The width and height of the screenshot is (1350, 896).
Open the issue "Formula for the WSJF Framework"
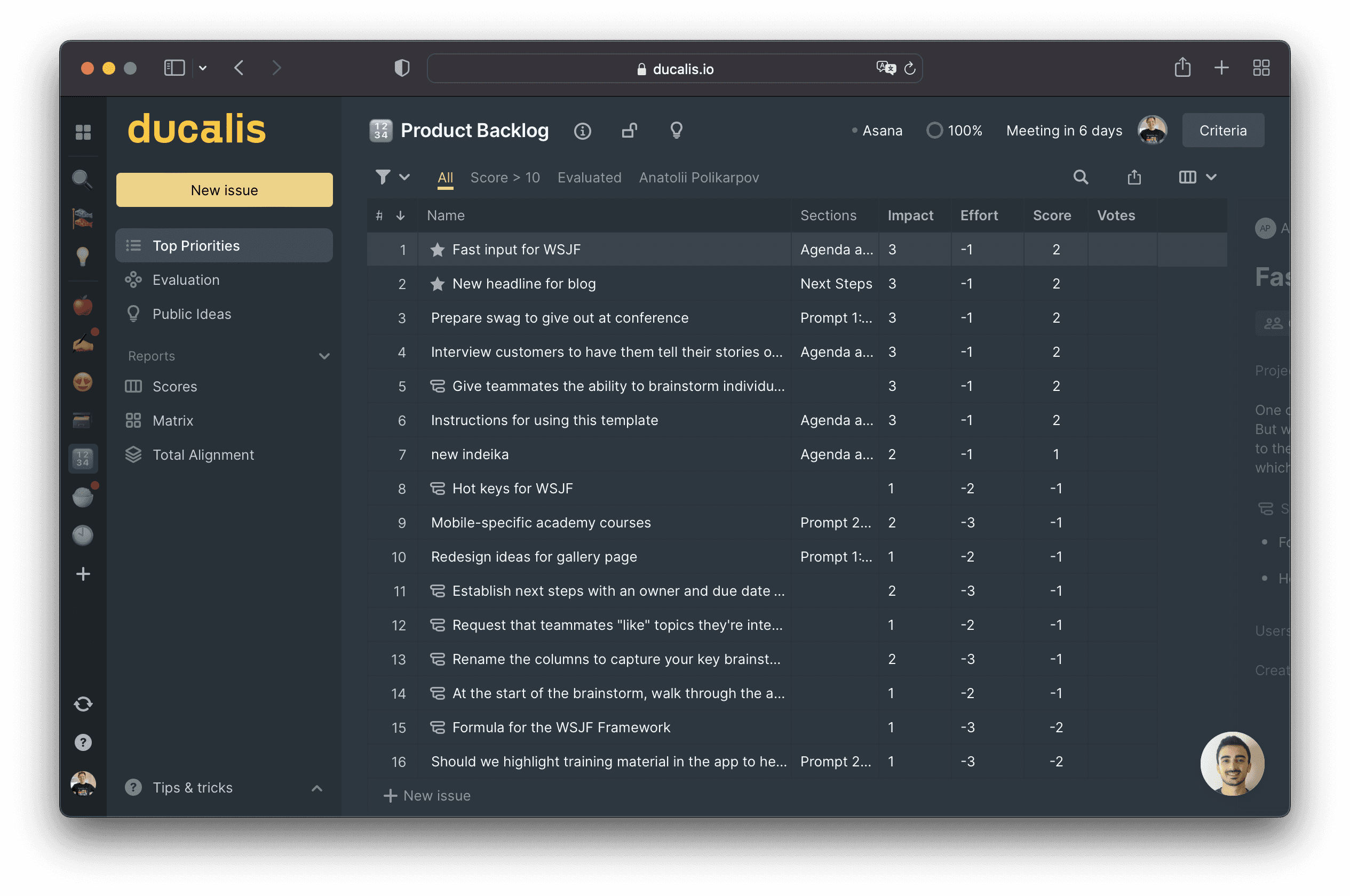(561, 727)
